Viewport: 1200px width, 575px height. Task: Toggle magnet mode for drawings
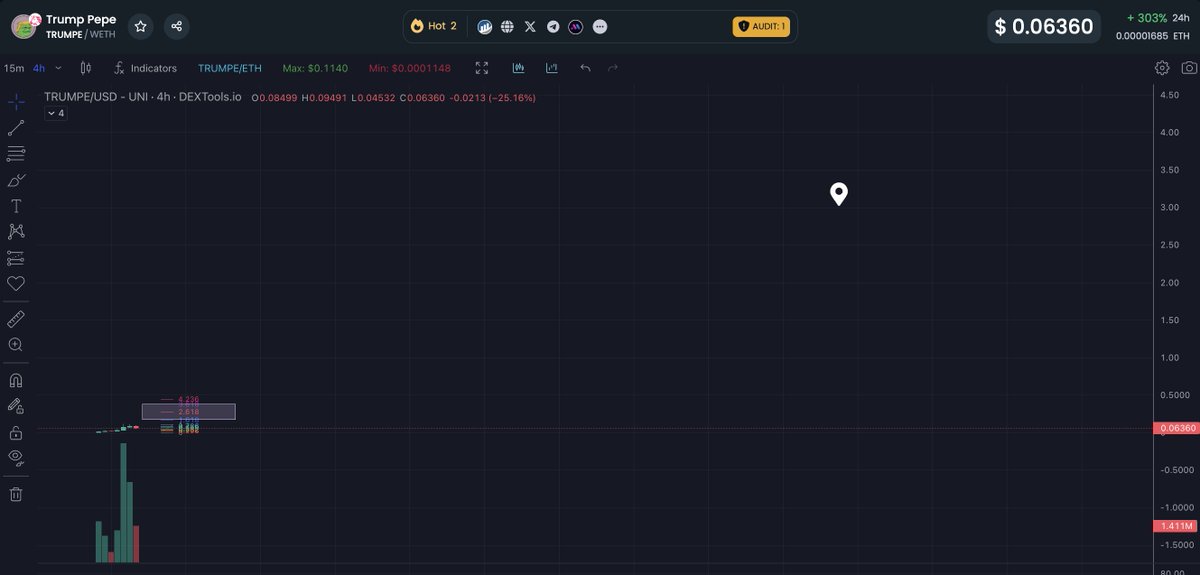[16, 381]
